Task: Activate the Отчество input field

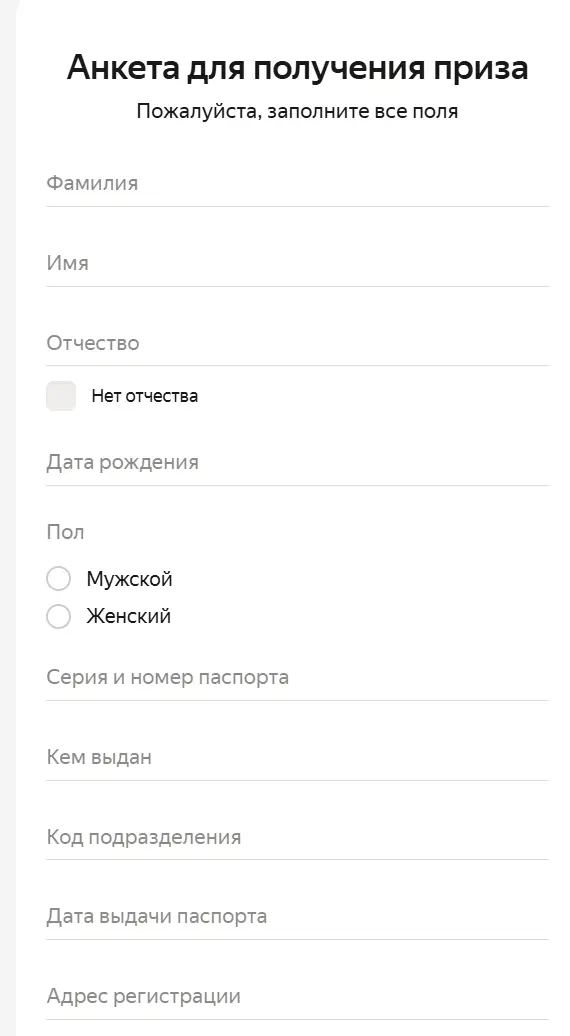Action: point(297,344)
